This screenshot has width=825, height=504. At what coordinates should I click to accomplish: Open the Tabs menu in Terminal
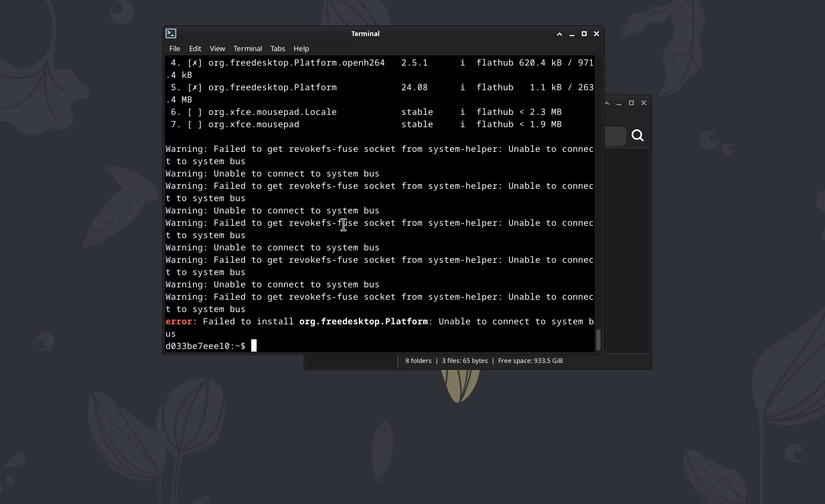pyautogui.click(x=277, y=48)
